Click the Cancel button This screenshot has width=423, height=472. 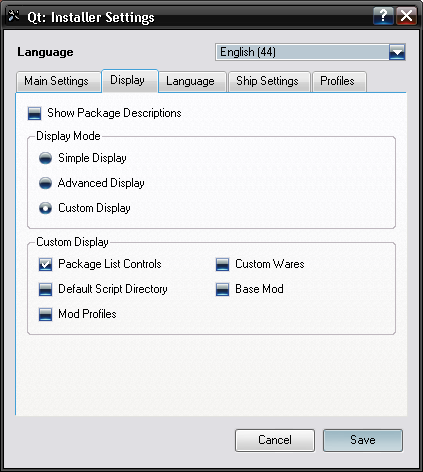point(275,440)
